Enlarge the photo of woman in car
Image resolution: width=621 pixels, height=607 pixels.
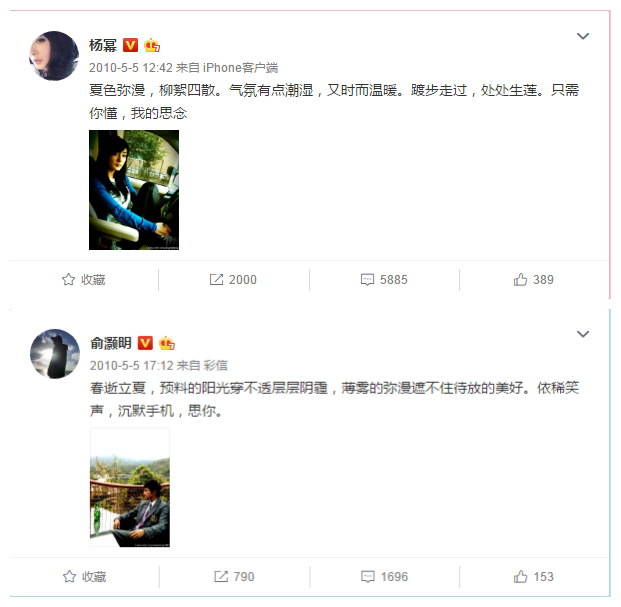[134, 190]
